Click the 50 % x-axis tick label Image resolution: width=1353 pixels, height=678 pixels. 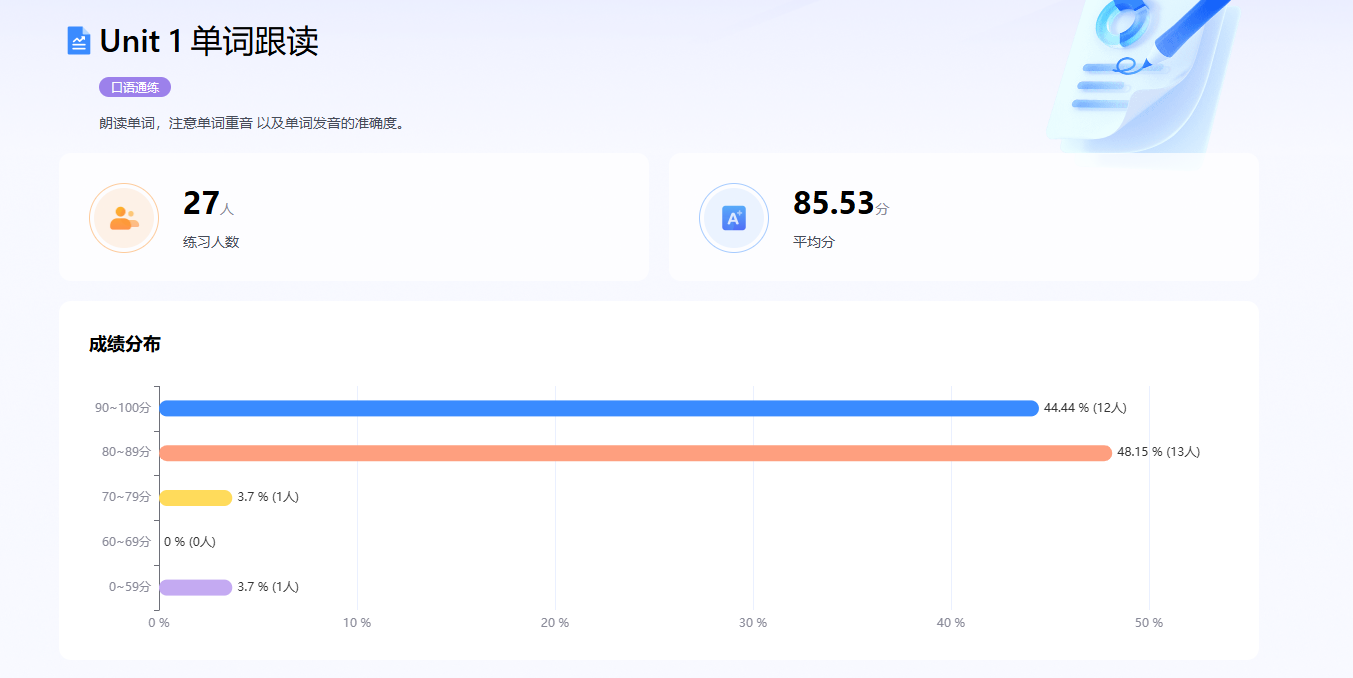pos(1149,623)
